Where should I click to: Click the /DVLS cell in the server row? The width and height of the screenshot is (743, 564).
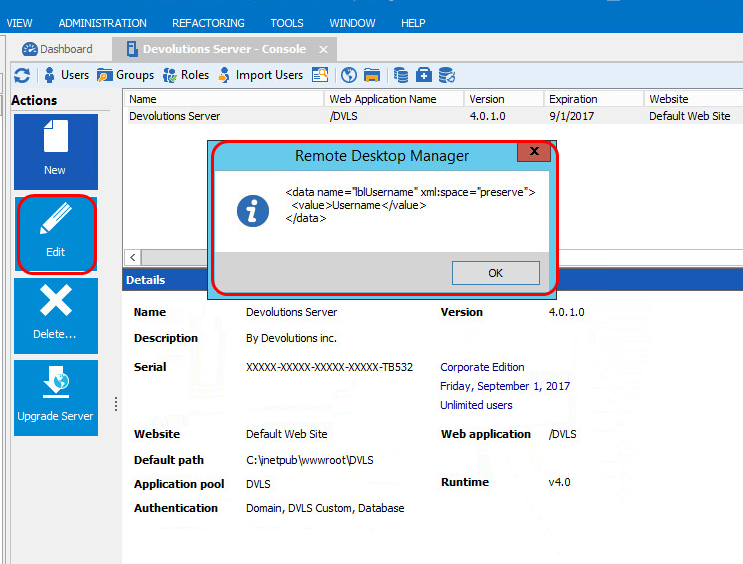344,116
